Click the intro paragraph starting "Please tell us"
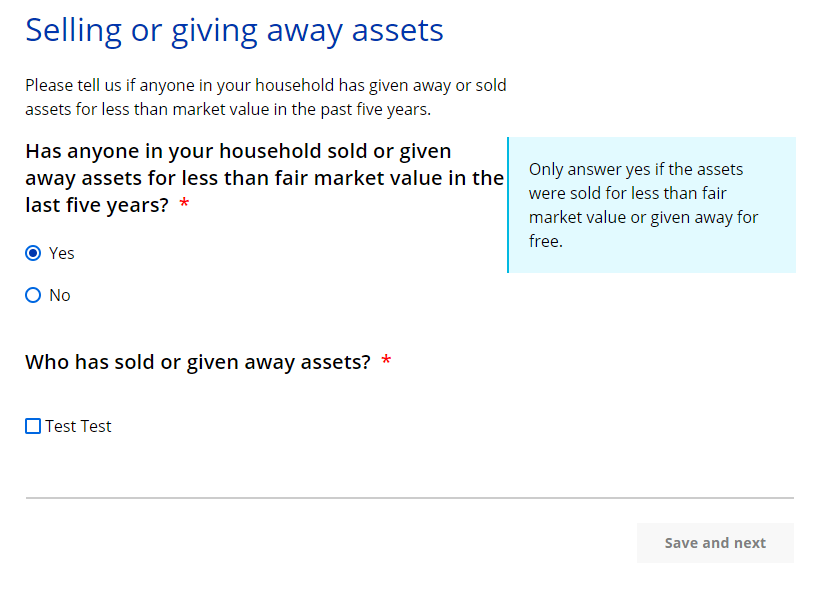The height and width of the screenshot is (594, 827). tap(265, 97)
